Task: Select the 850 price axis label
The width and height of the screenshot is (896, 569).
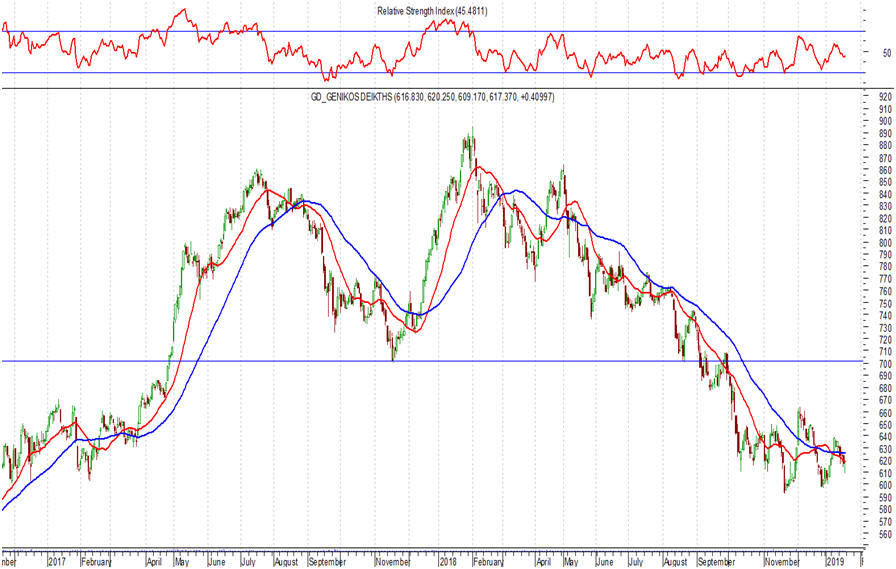Action: coord(885,182)
